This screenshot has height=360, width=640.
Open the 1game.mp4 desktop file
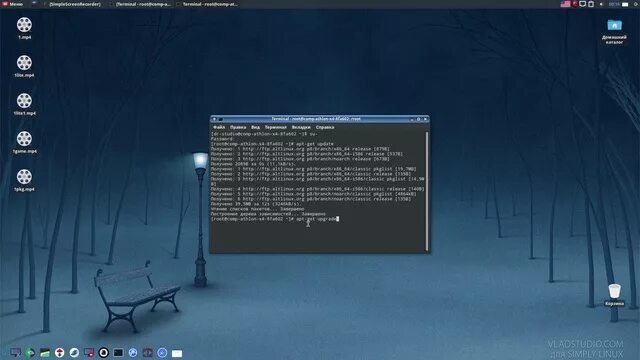click(x=24, y=142)
